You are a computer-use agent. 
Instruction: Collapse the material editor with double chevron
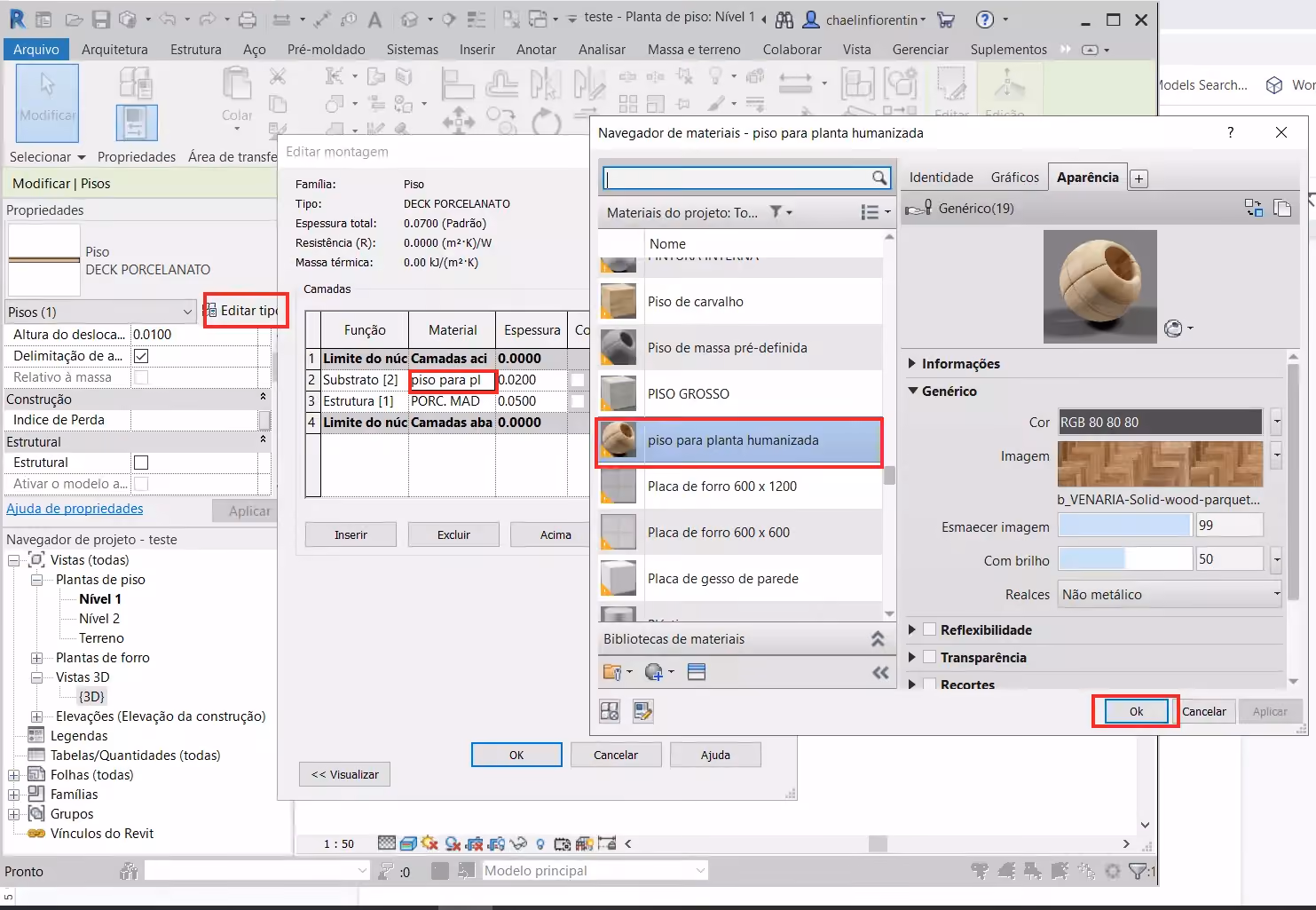pos(880,672)
